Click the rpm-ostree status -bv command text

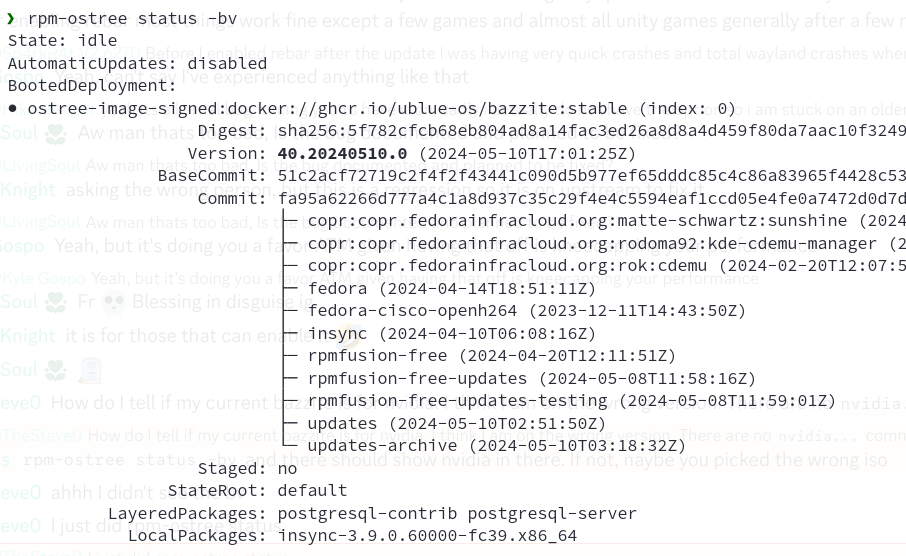tap(133, 18)
